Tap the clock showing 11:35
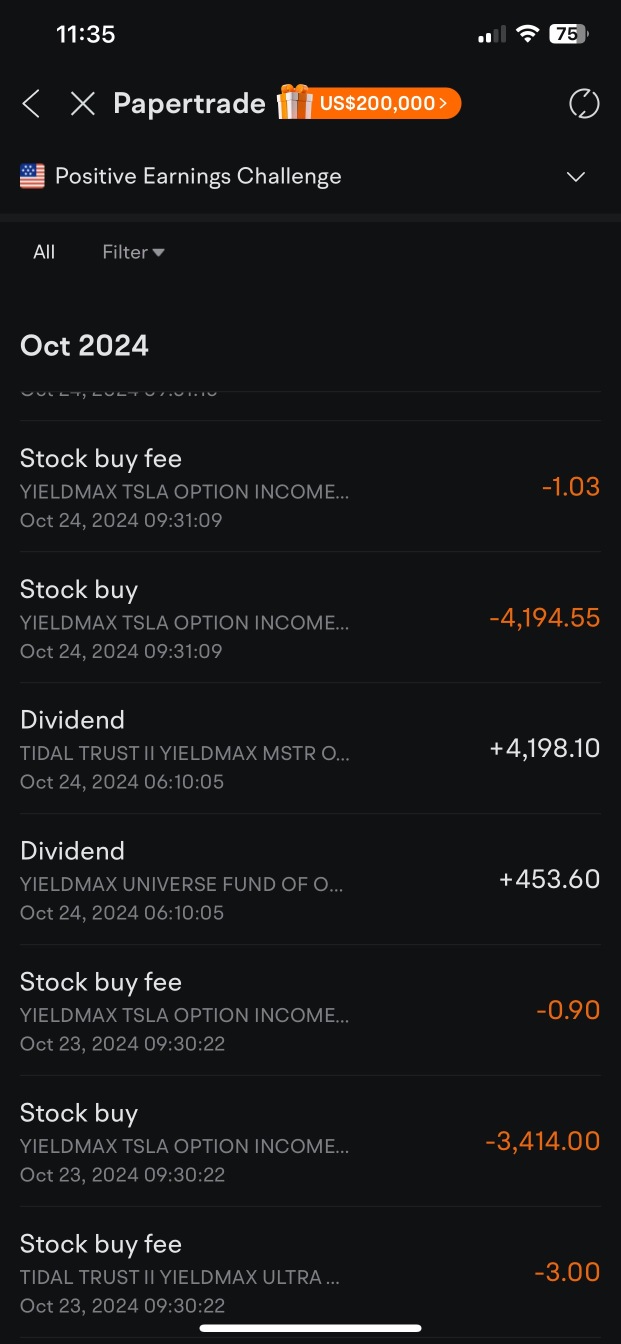The width and height of the screenshot is (621, 1344). [x=87, y=33]
